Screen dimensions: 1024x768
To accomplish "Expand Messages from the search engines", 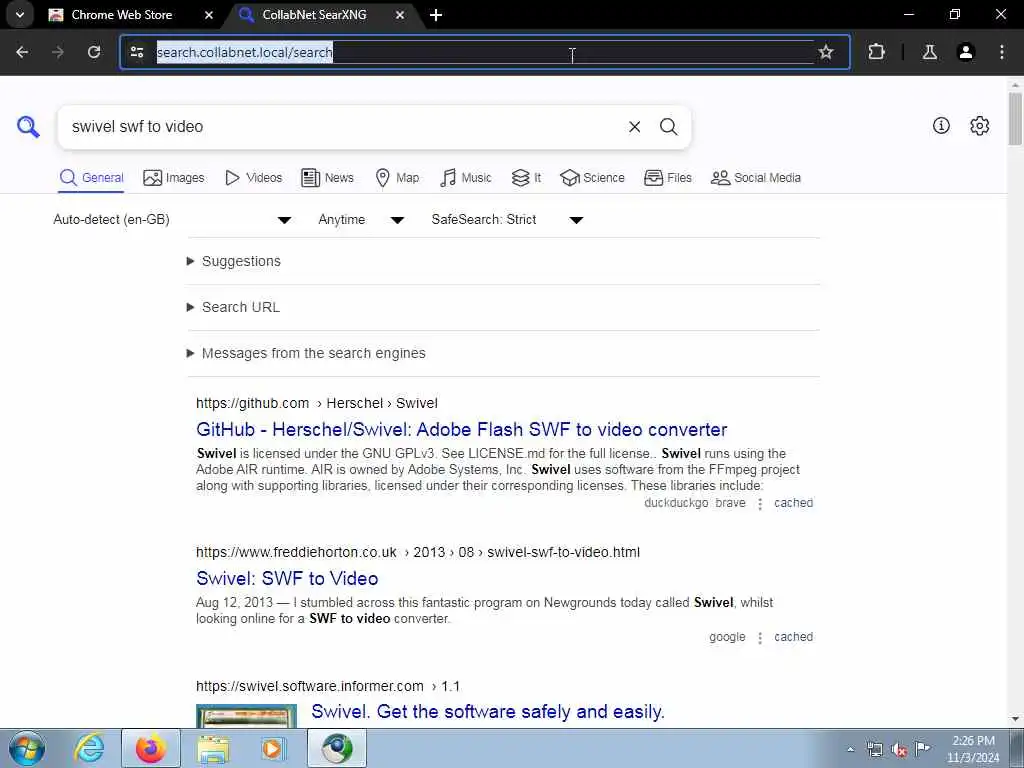I will coord(306,353).
